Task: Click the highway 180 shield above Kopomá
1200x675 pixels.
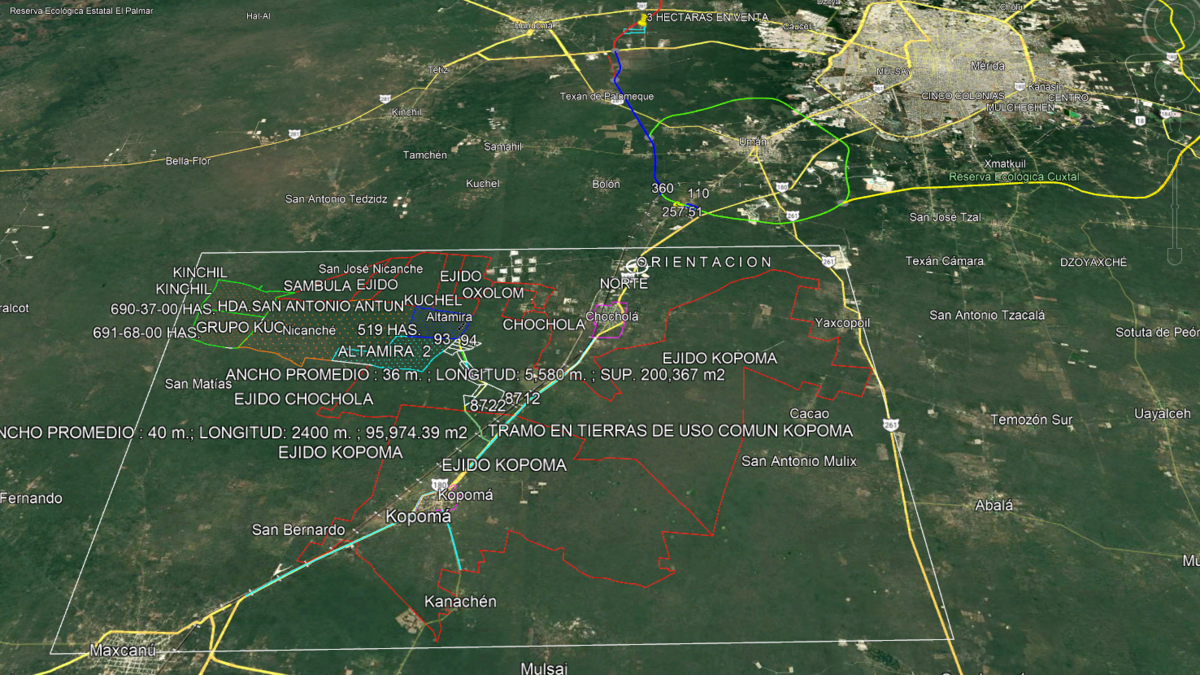Action: 439,484
